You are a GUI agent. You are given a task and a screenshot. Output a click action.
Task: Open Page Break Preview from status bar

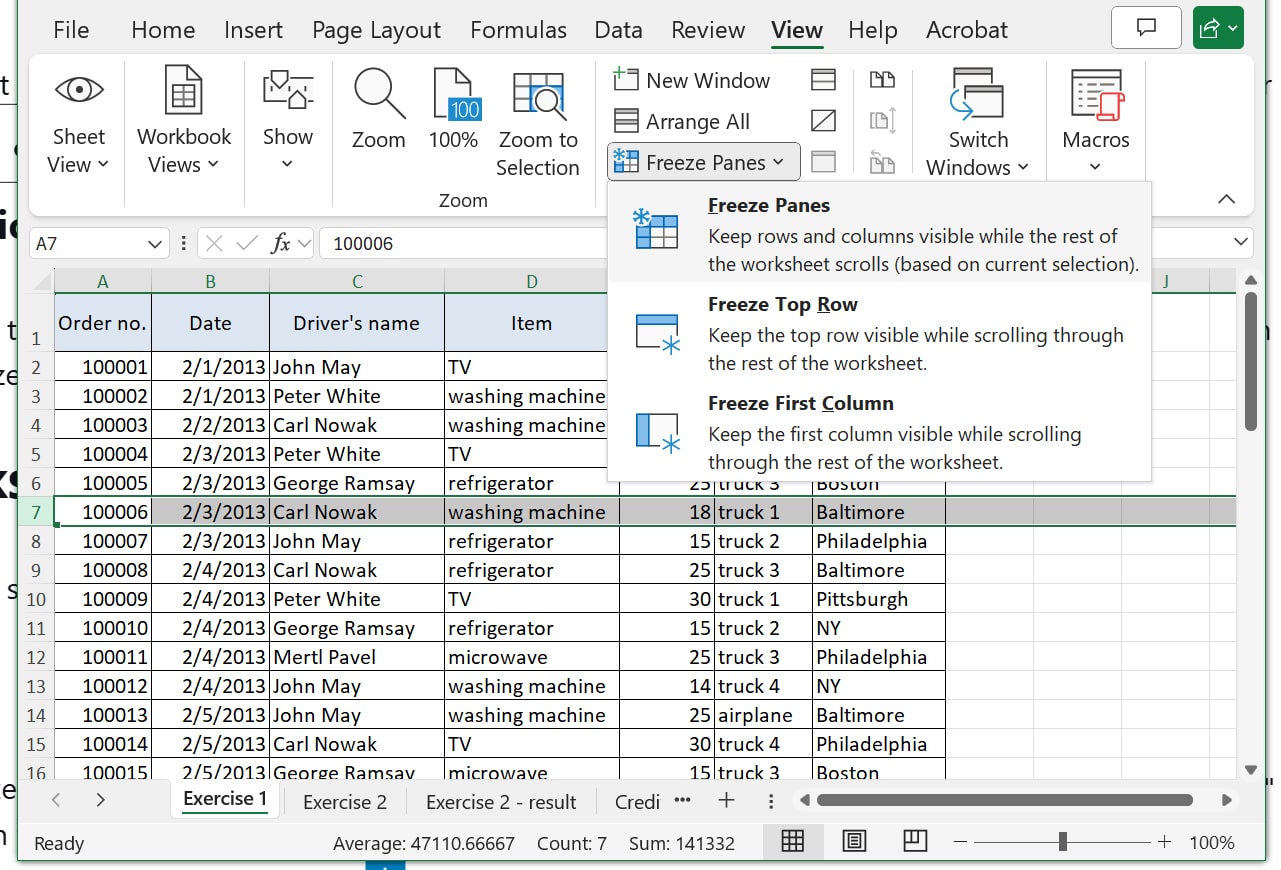point(913,841)
